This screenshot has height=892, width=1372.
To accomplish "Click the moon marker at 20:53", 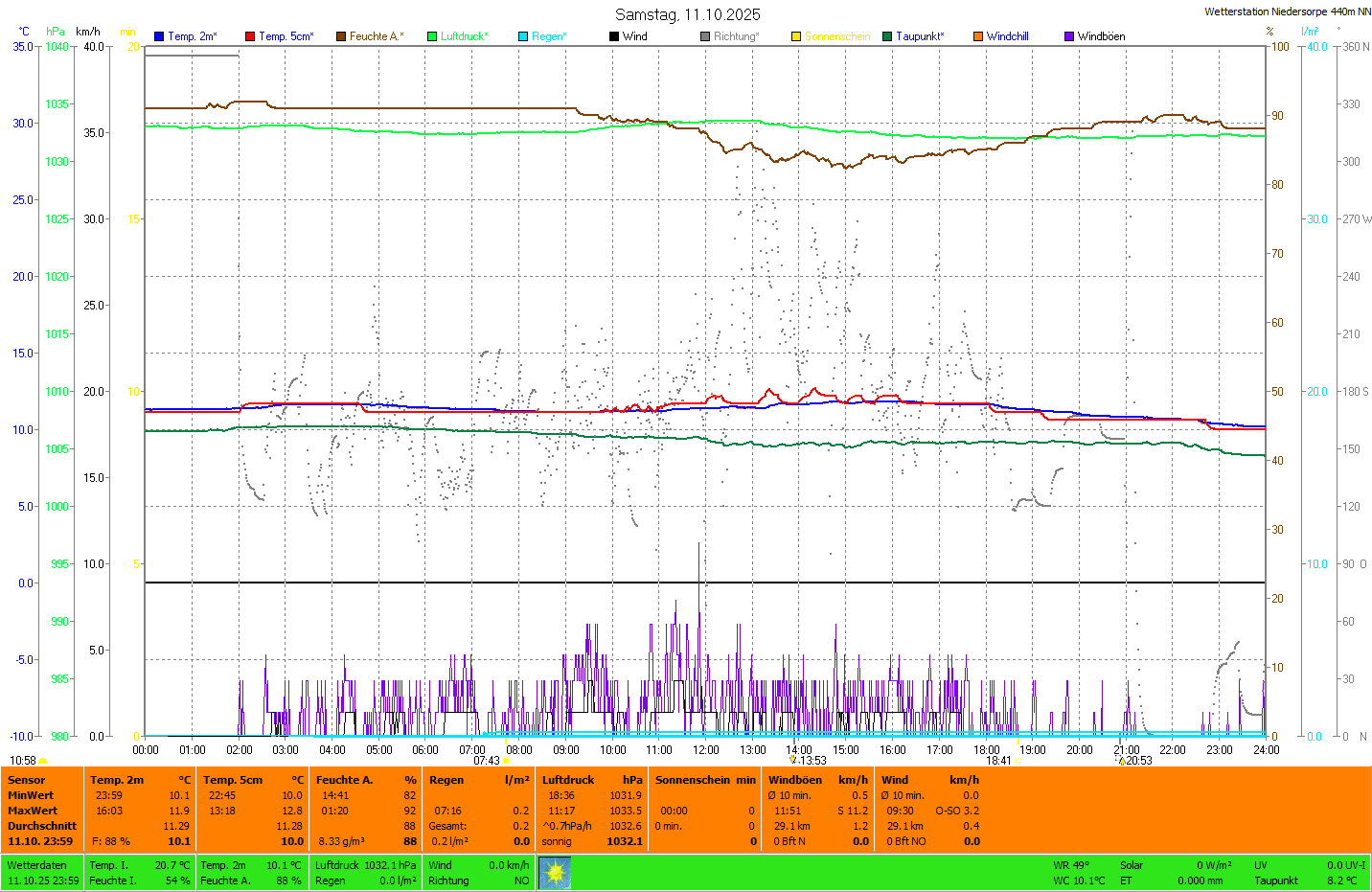I will [1121, 761].
